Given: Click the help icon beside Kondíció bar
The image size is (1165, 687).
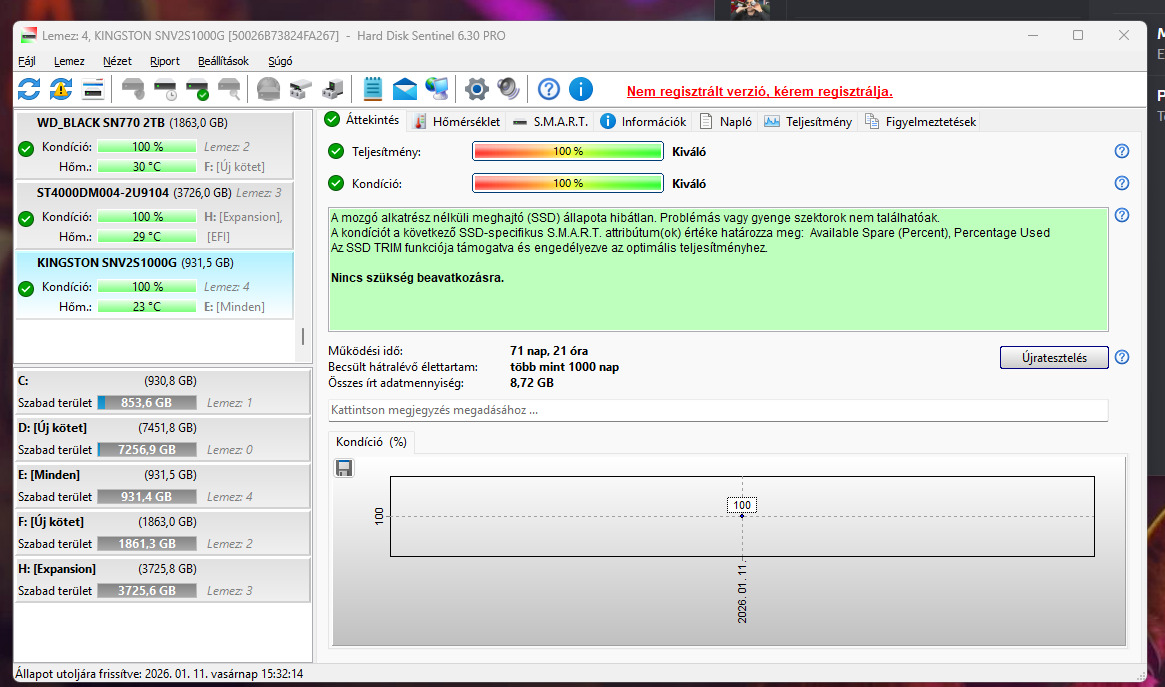Looking at the screenshot, I should pyautogui.click(x=1122, y=183).
